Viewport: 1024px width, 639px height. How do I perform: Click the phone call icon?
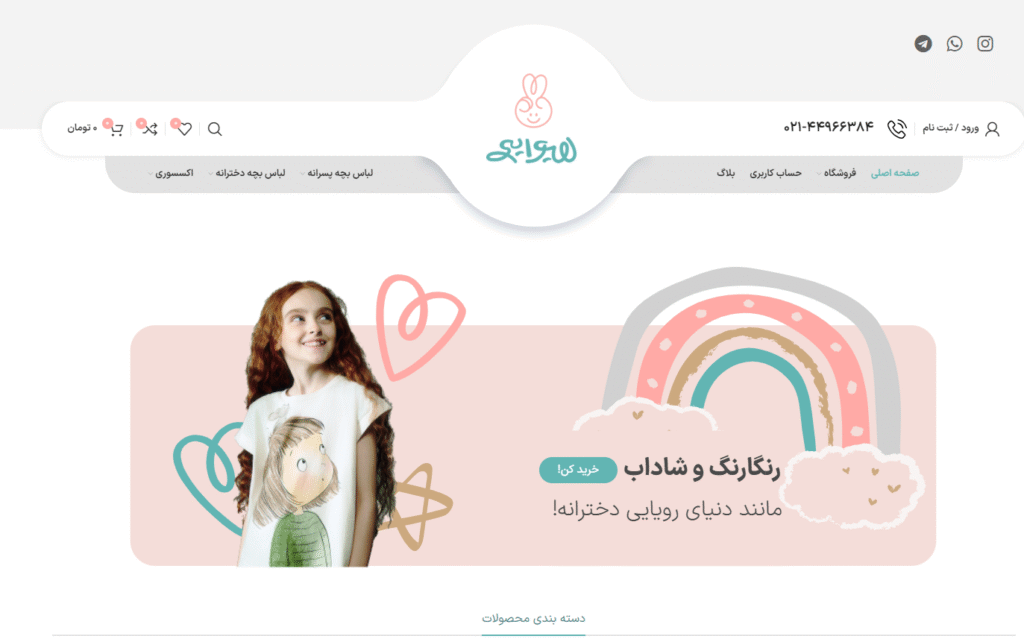[897, 129]
